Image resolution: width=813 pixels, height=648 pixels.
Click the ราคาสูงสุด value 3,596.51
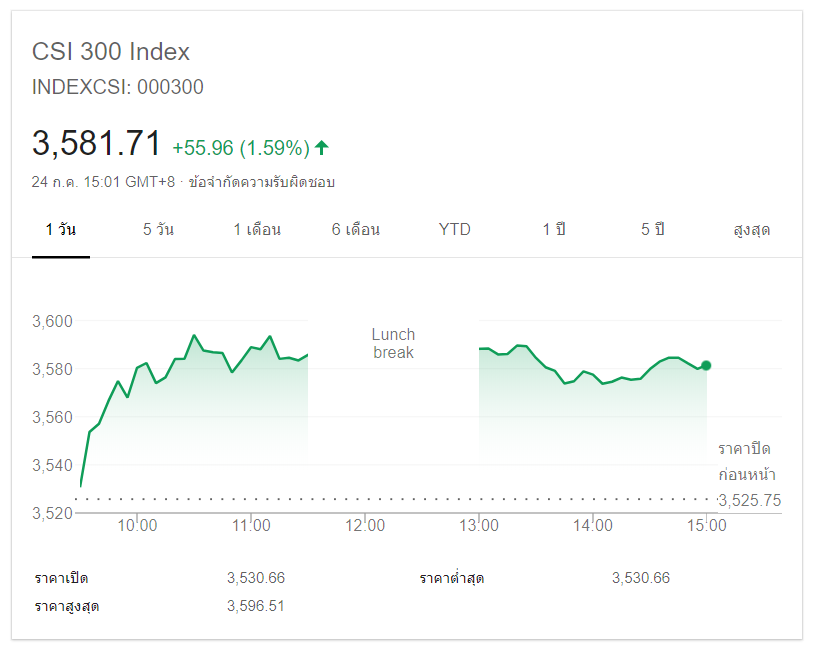pyautogui.click(x=256, y=606)
